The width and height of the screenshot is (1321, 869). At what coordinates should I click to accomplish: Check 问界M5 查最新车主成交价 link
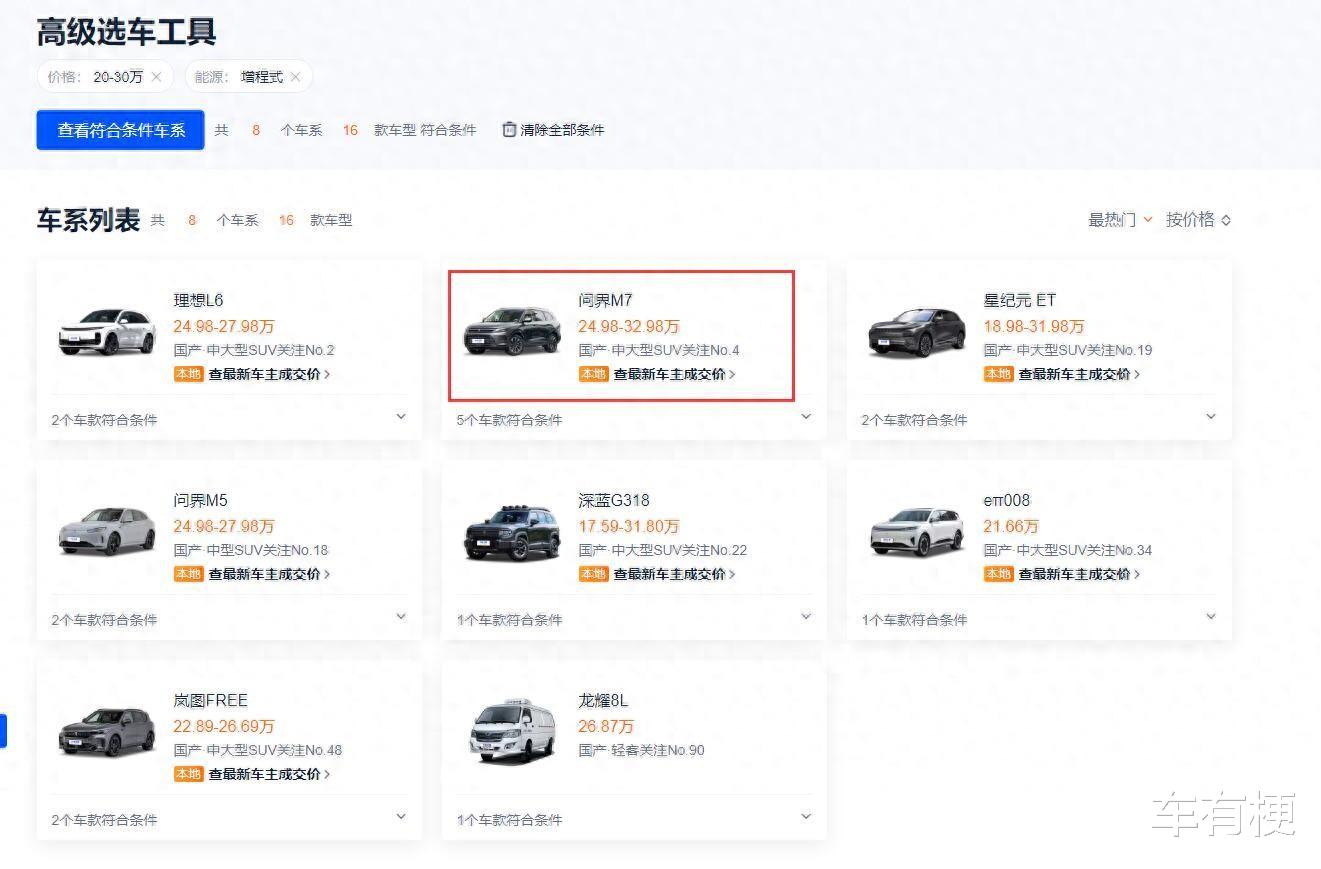tap(269, 574)
